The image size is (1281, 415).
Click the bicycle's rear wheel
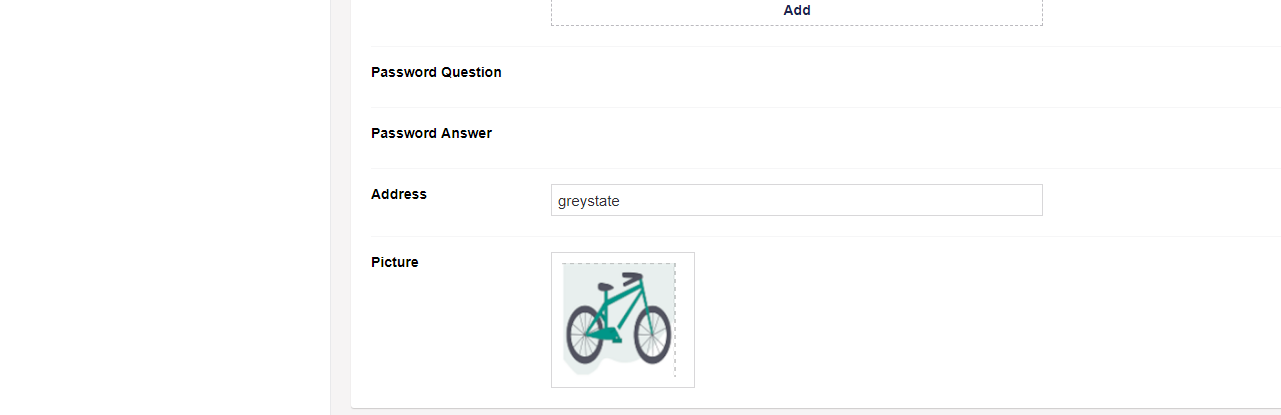point(585,334)
